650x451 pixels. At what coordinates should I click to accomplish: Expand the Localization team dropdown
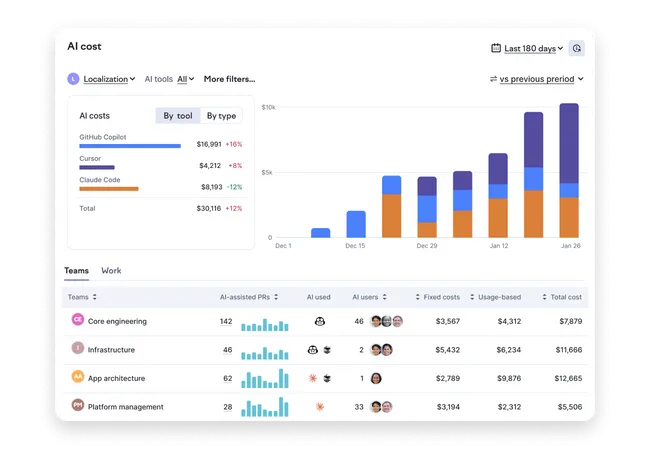109,79
